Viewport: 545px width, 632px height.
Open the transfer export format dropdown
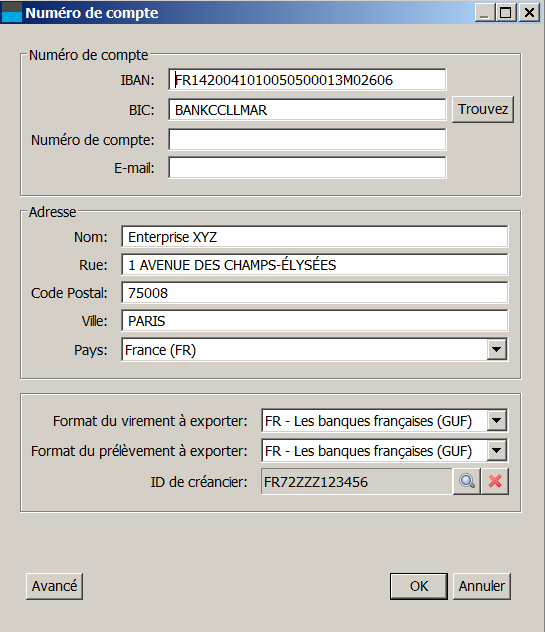497,420
